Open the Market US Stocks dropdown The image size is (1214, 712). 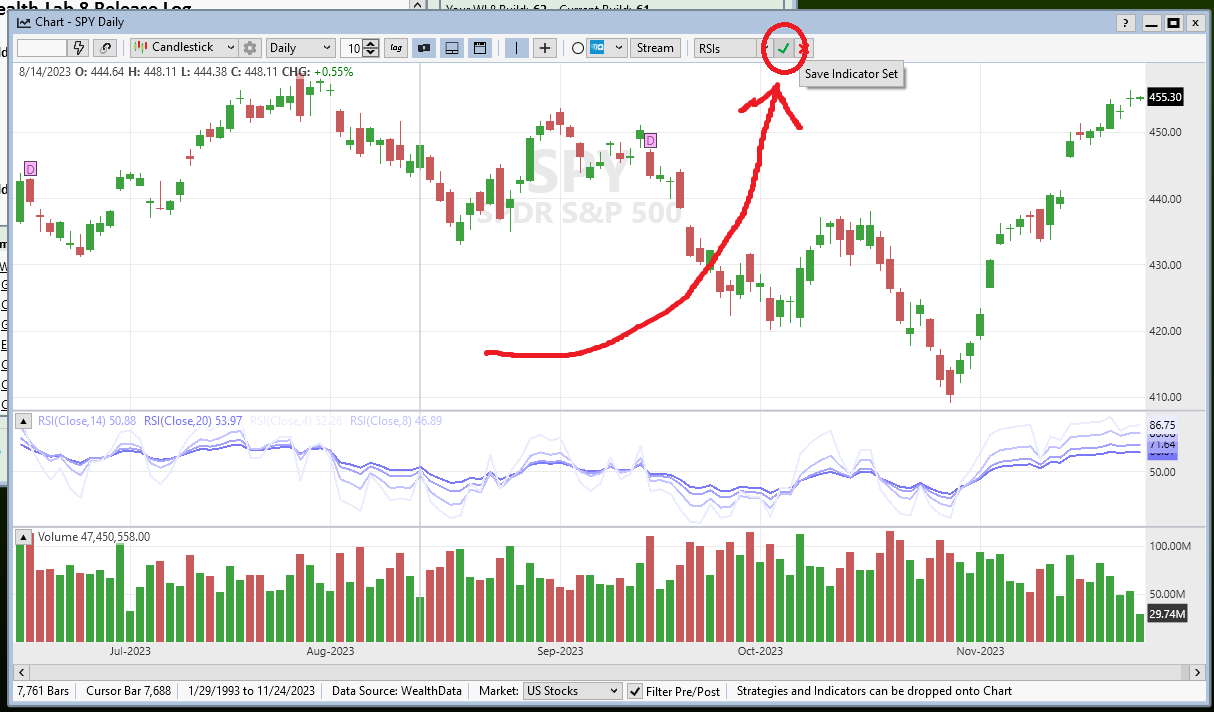pos(573,691)
